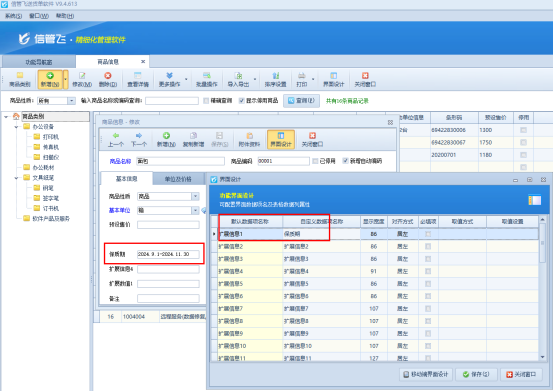Select the 单位及价格 tab
The image size is (554, 391).
(x=178, y=179)
